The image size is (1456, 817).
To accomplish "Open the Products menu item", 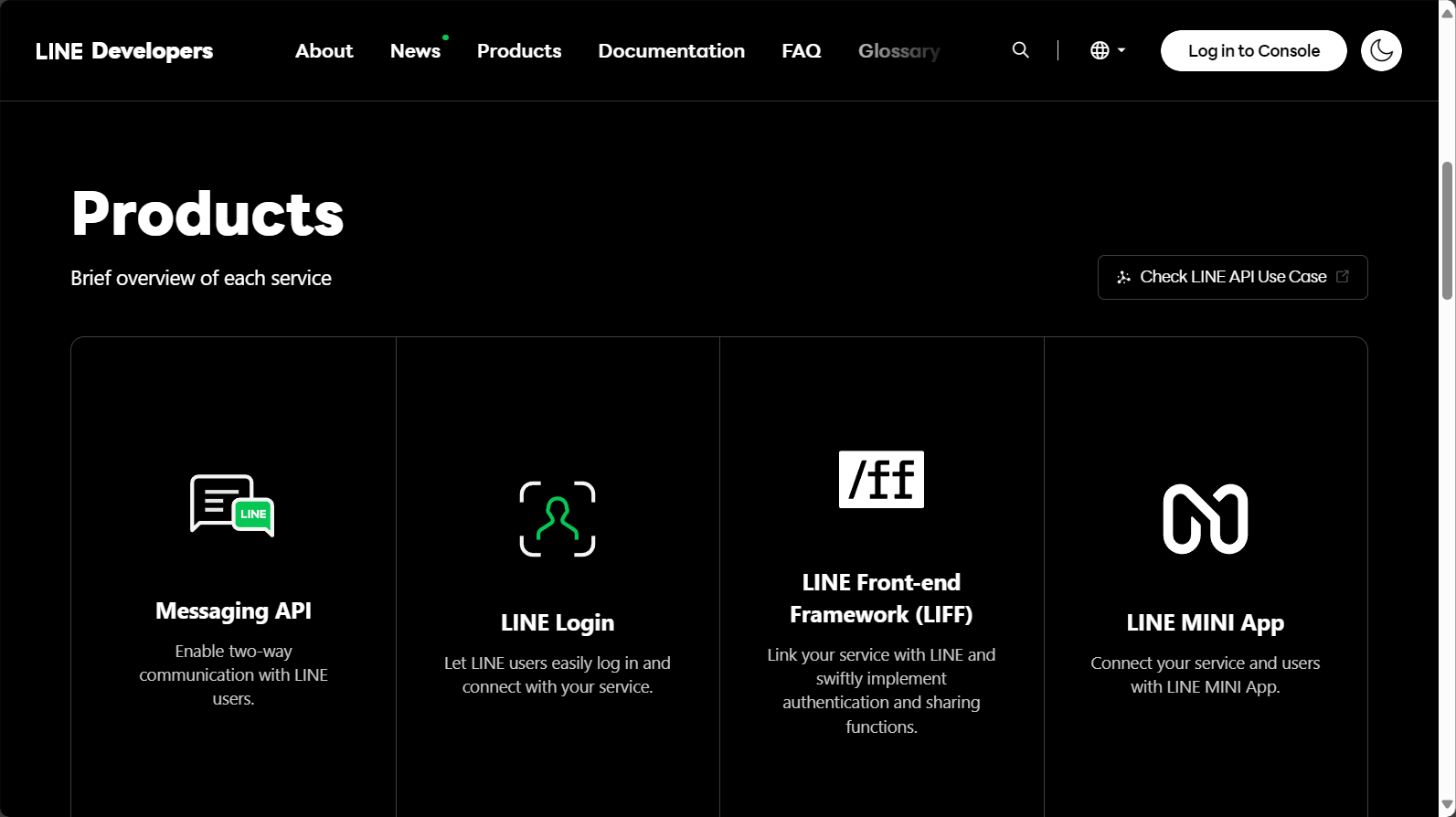I will point(519,51).
